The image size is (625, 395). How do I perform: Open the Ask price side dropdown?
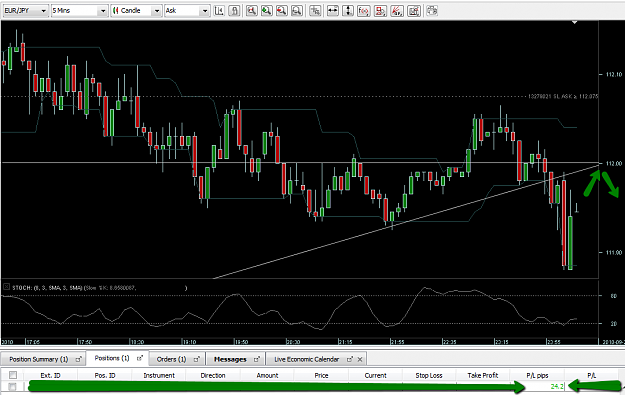(x=187, y=11)
